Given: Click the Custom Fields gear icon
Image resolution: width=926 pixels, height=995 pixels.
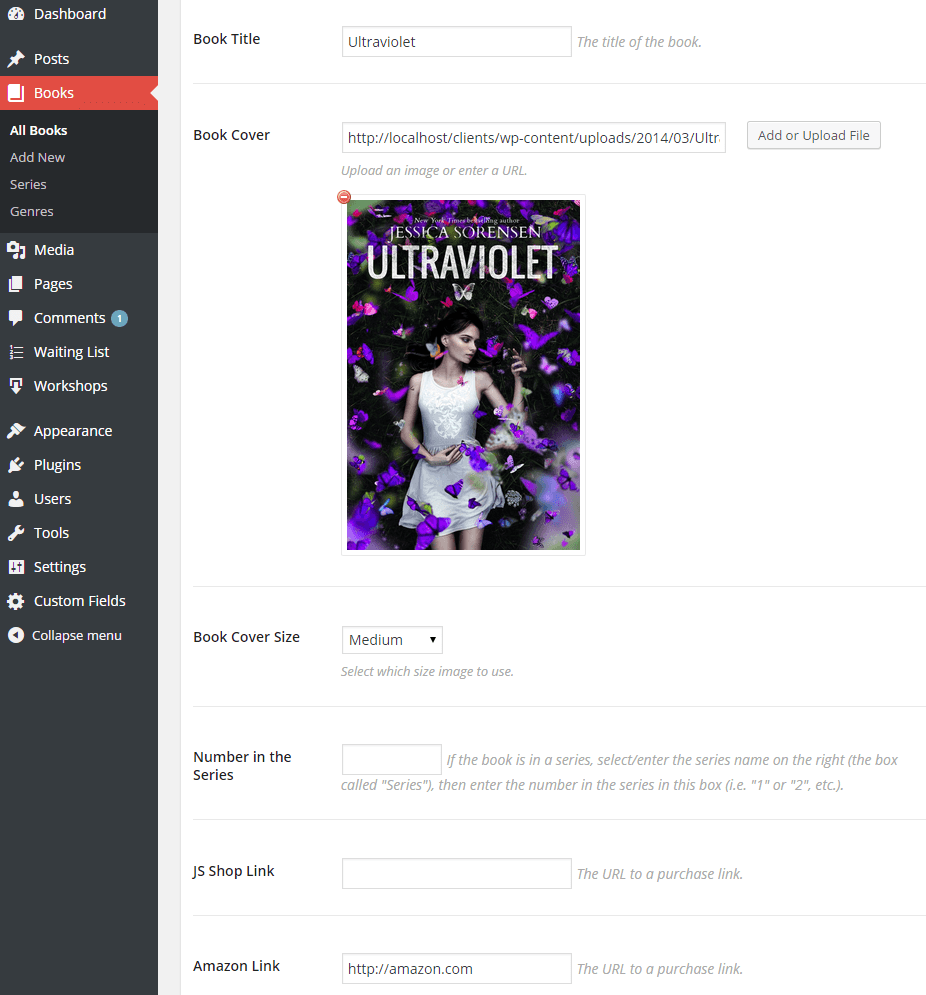Looking at the screenshot, I should click(16, 601).
